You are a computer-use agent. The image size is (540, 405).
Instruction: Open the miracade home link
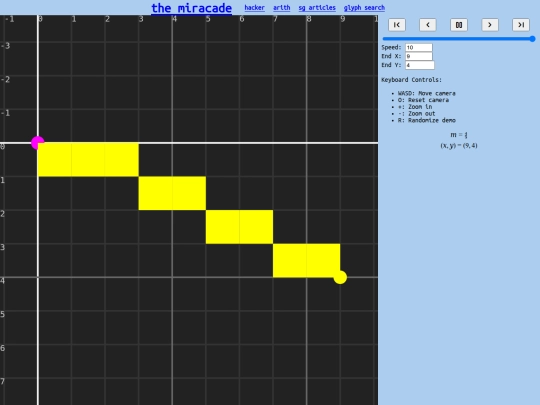pyautogui.click(x=191, y=8)
